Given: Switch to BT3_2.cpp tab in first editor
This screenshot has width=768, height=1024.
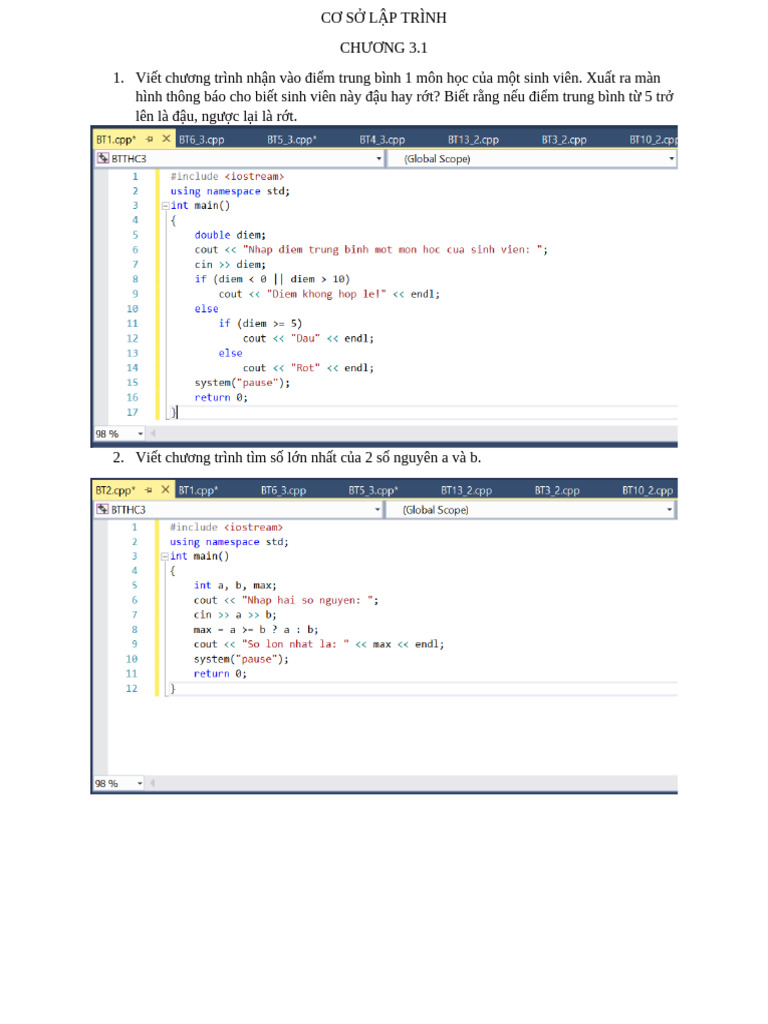Looking at the screenshot, I should (564, 140).
